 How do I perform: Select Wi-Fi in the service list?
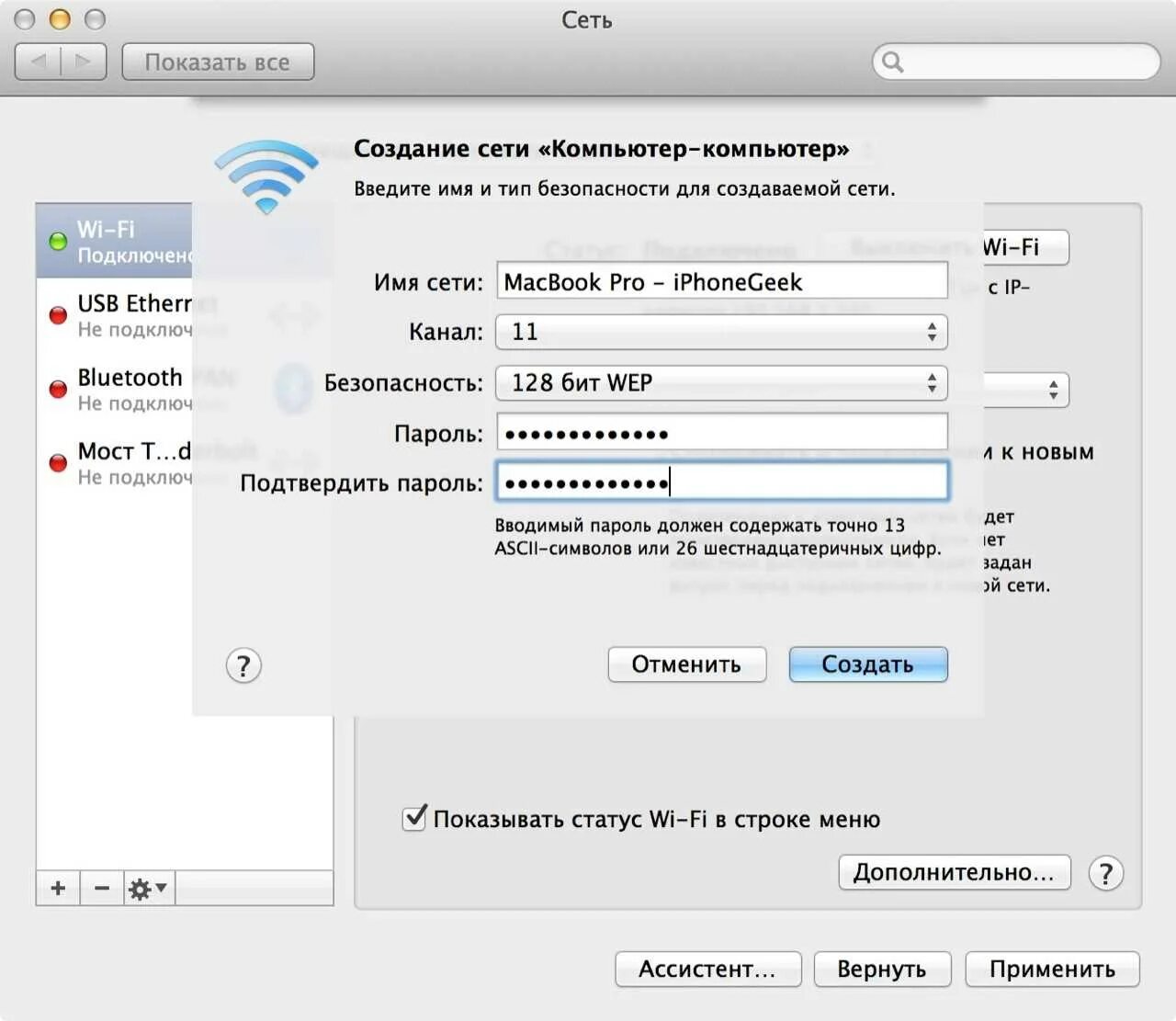[114, 241]
